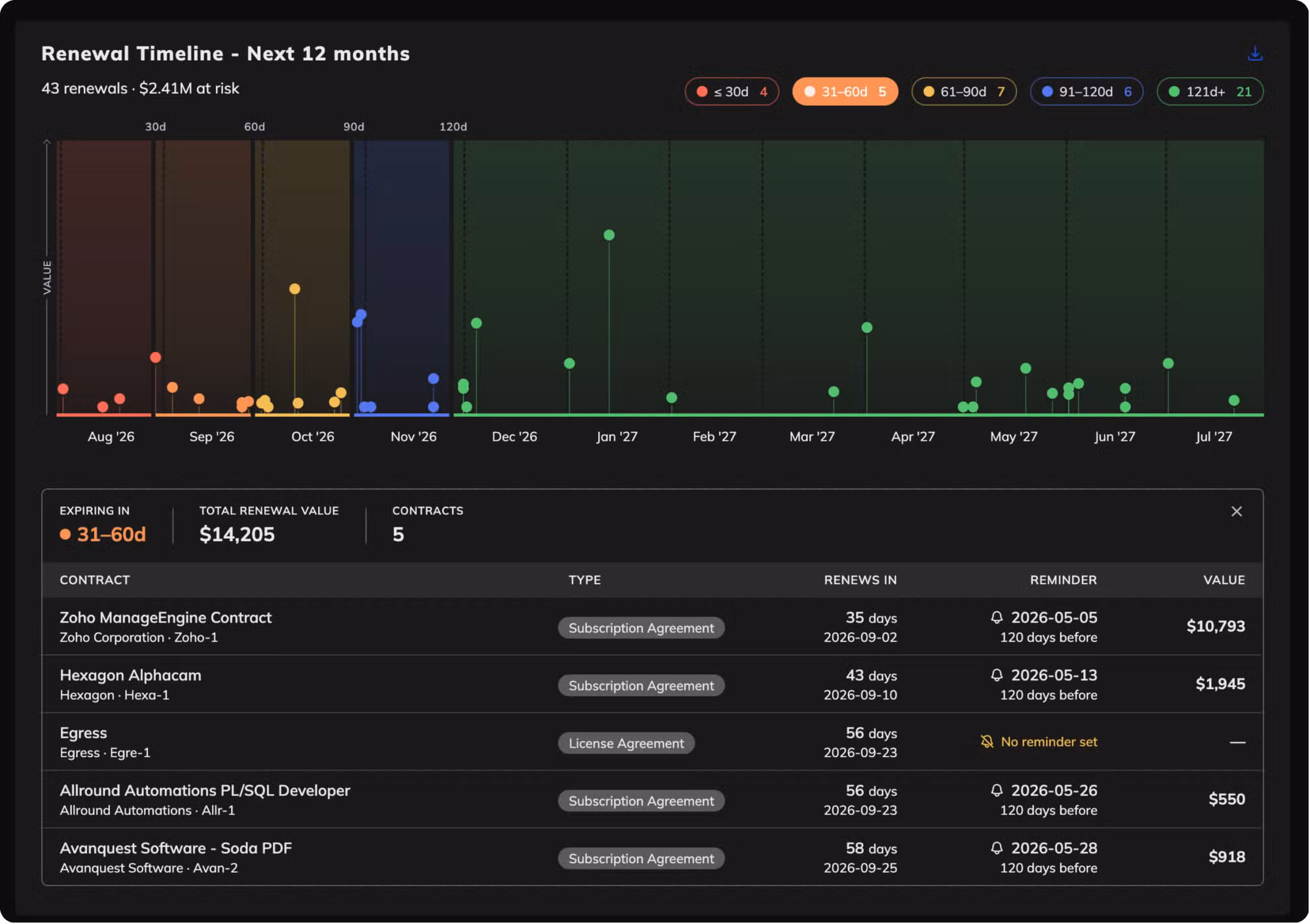Toggle the 121d+ filter chip
Image resolution: width=1310 pixels, height=924 pixels.
[1210, 91]
